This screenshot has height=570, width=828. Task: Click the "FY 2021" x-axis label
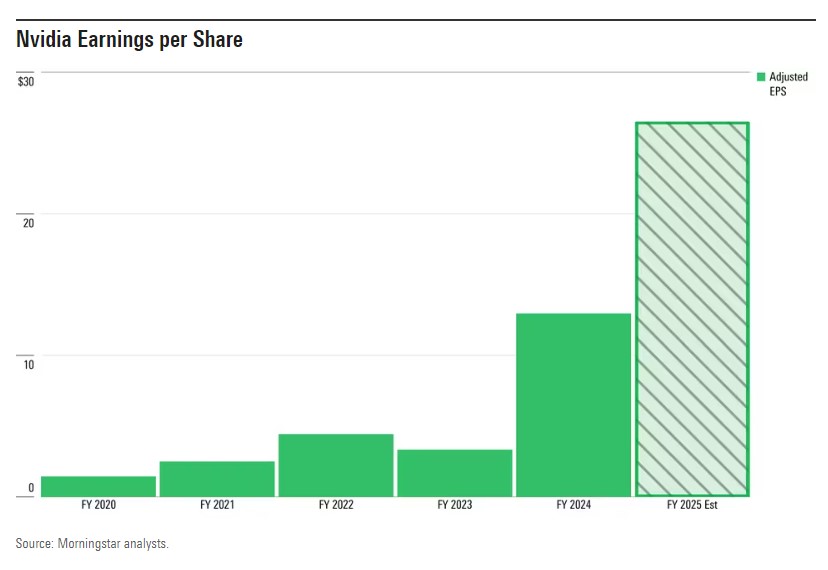click(217, 505)
